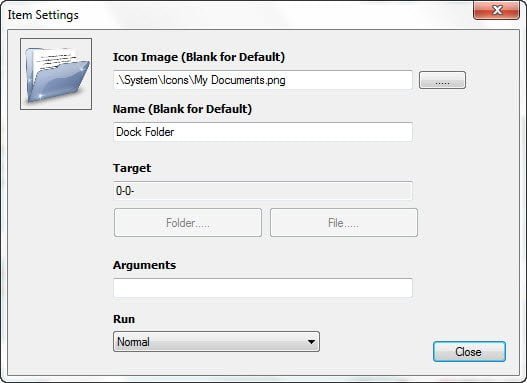Select the Normal value in Run box
527x383 pixels.
click(x=133, y=342)
